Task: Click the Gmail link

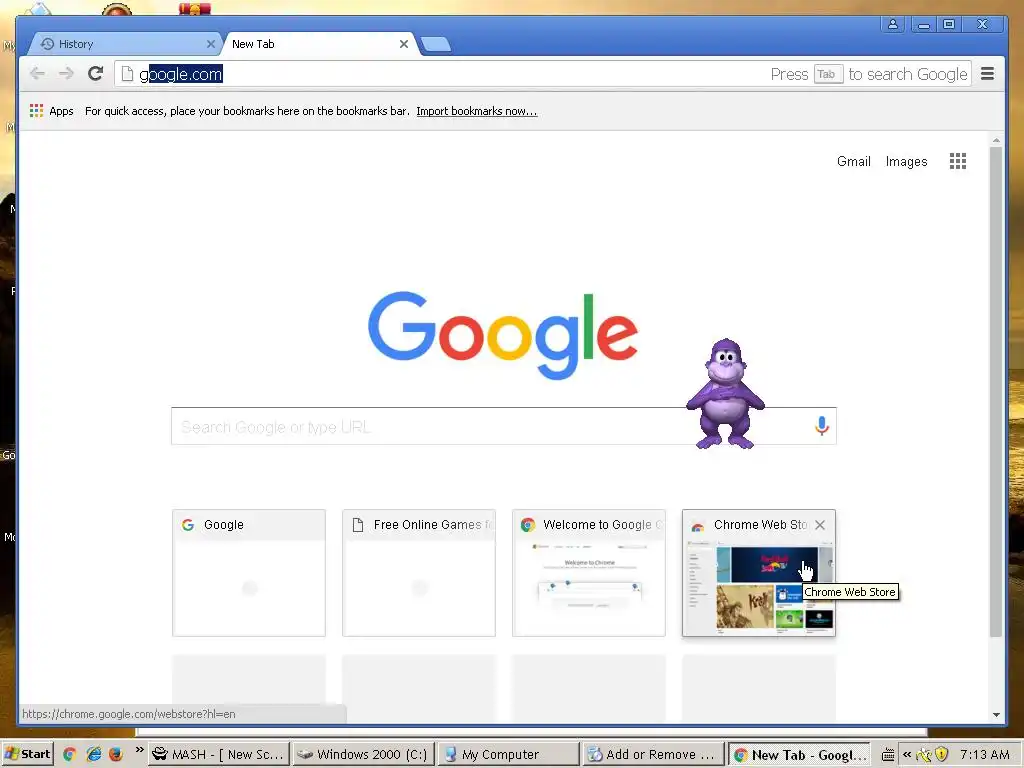Action: 854,161
